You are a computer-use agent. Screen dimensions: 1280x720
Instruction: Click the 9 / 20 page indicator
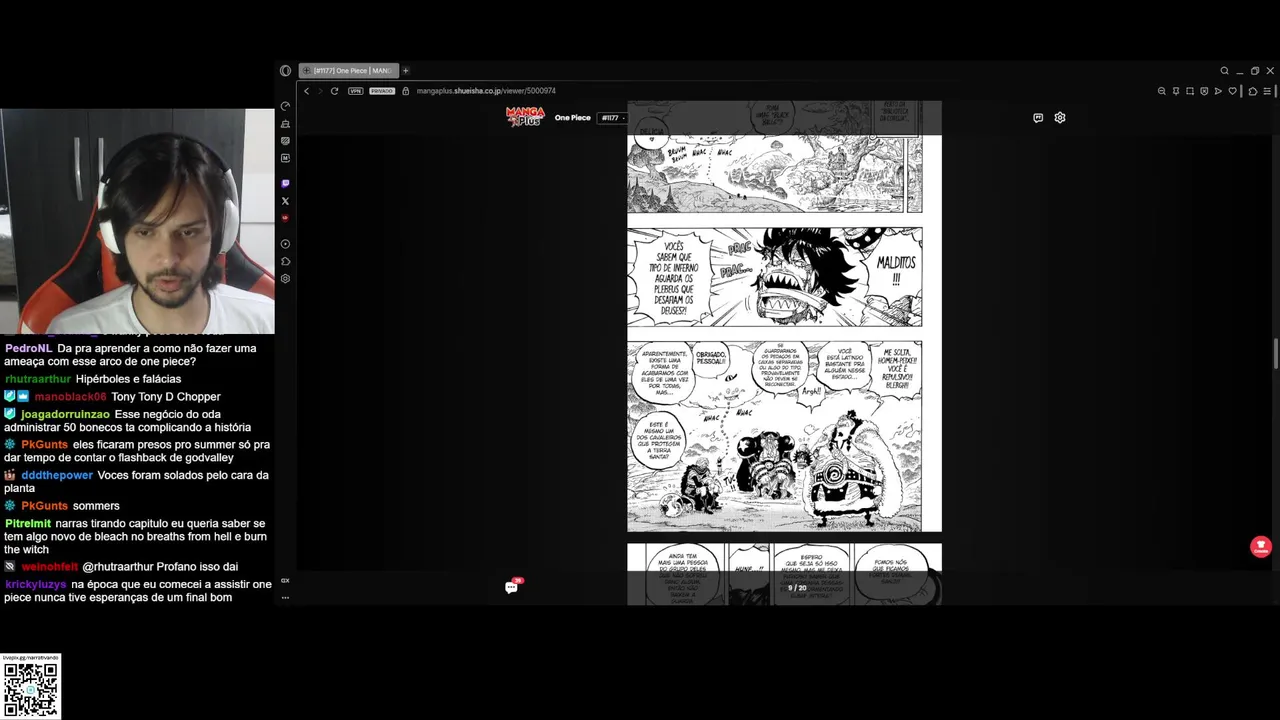point(797,588)
